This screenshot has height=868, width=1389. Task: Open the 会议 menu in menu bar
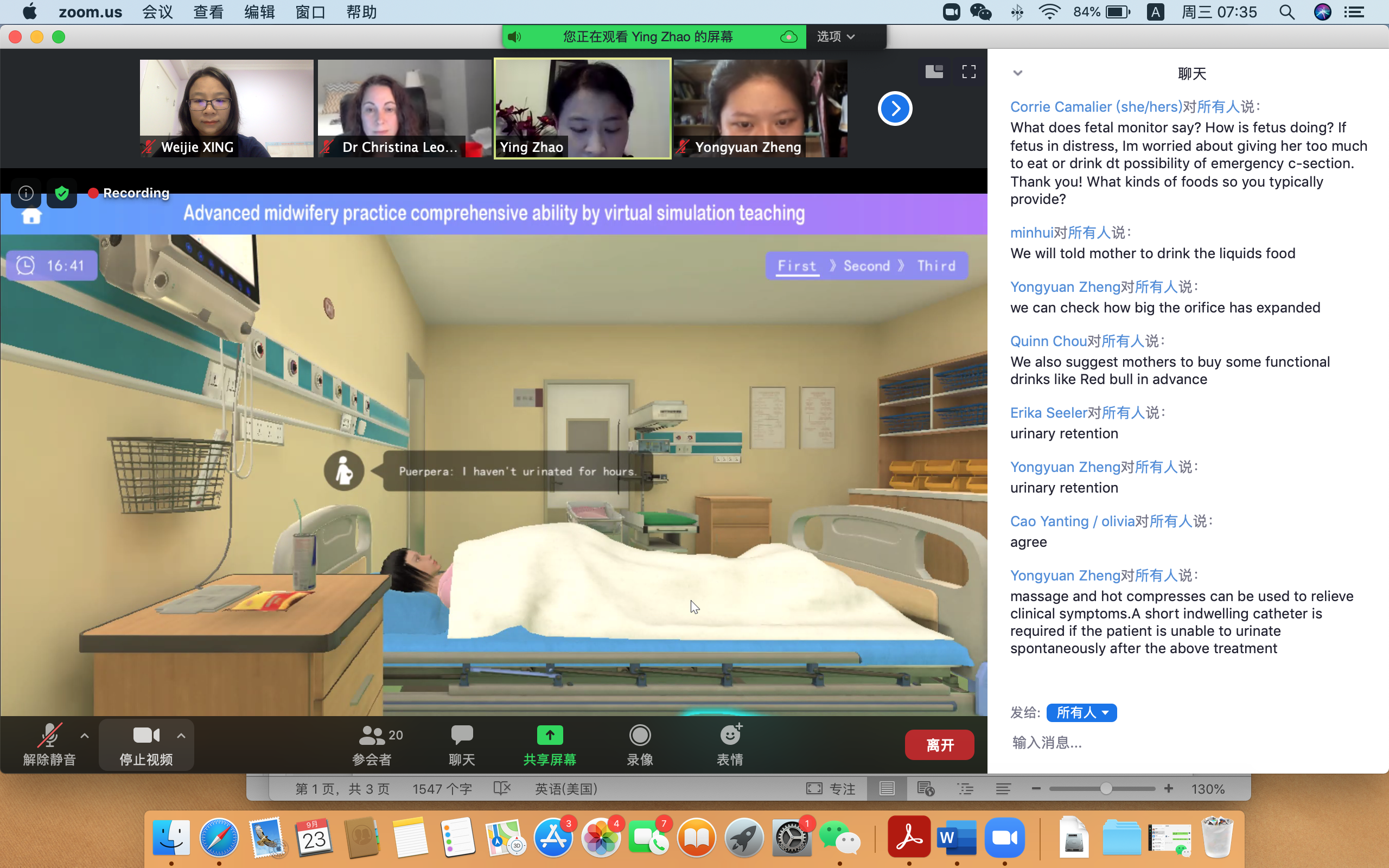(157, 12)
